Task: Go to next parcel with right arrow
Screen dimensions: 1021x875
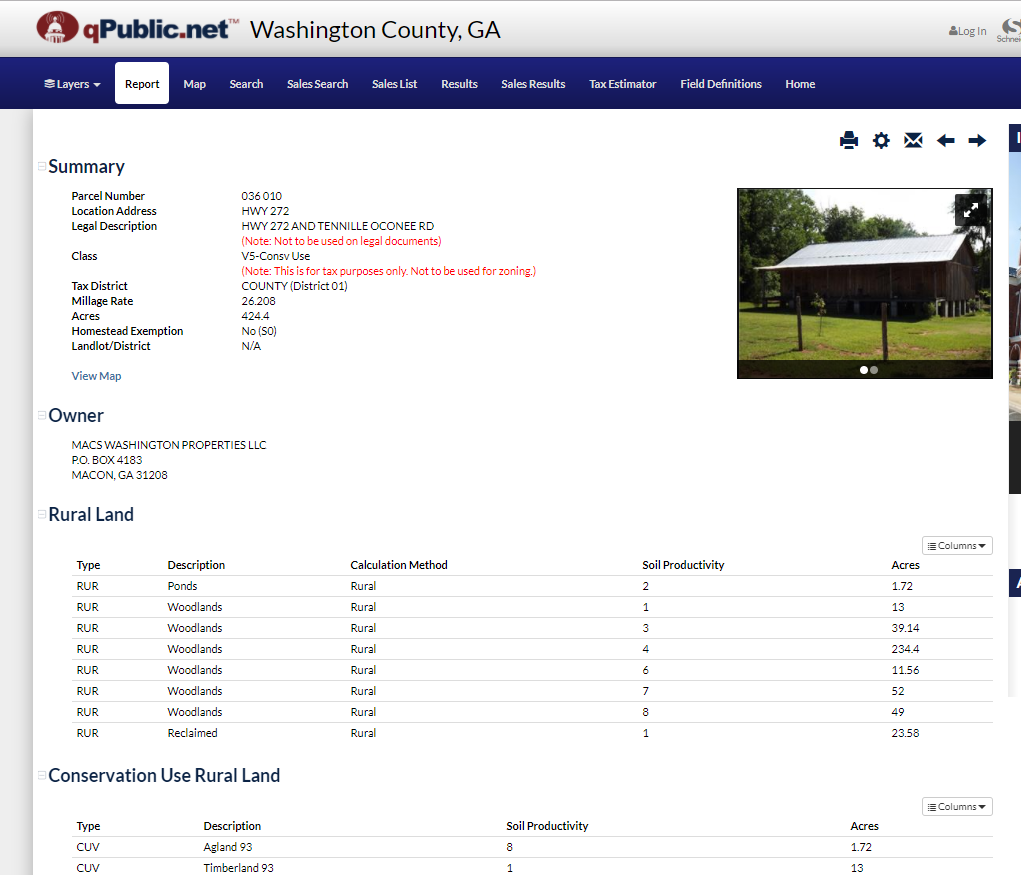Action: pyautogui.click(x=977, y=140)
